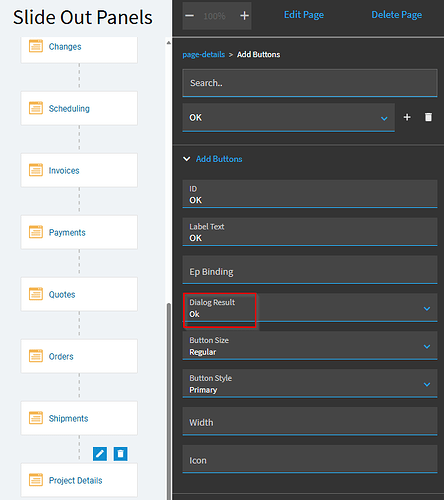Click the Edit Page link

coord(304,15)
